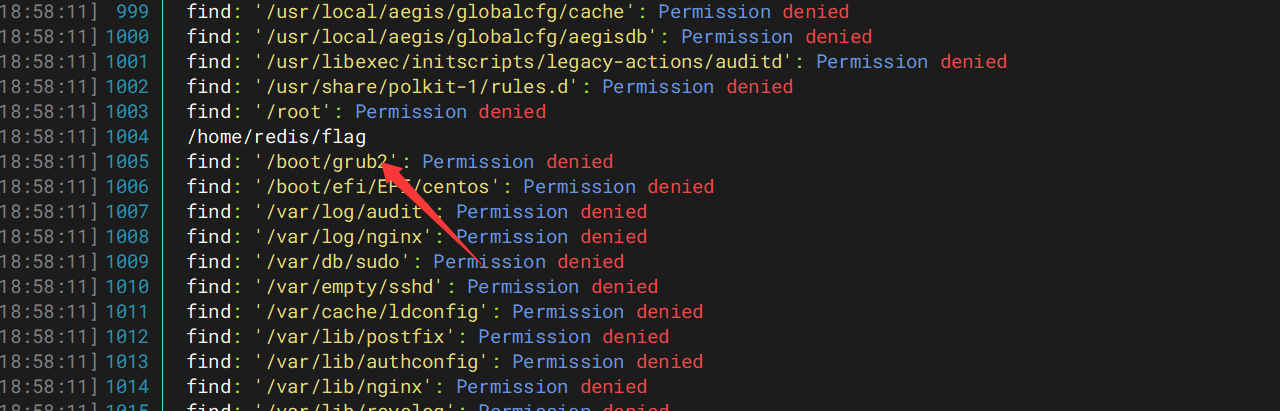Click the '/boot/efi/EFI/centos' path text
This screenshot has width=1280, height=411.
click(378, 187)
